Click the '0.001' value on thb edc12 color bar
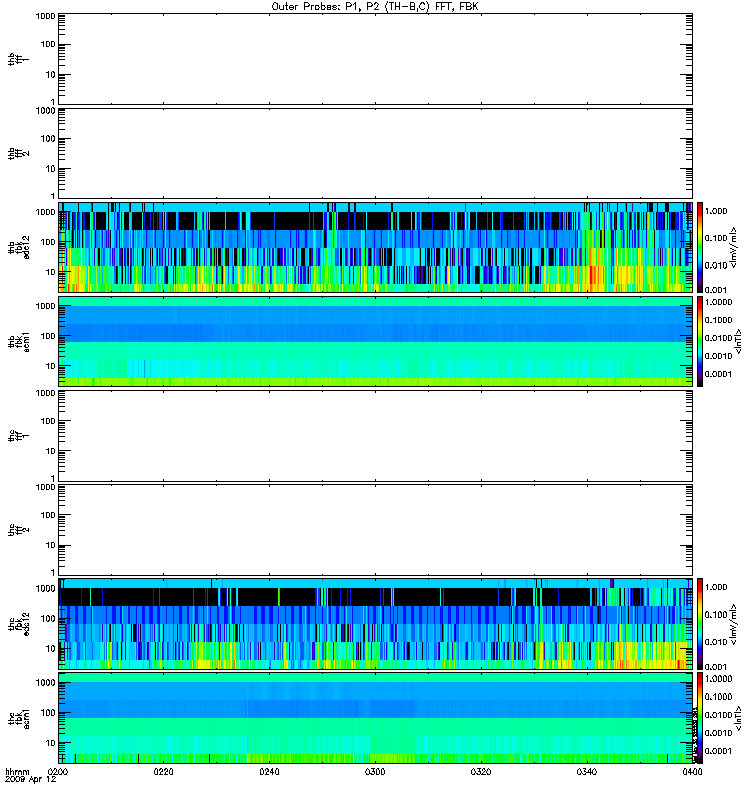Screen dimensions: 750x800 click(x=716, y=290)
